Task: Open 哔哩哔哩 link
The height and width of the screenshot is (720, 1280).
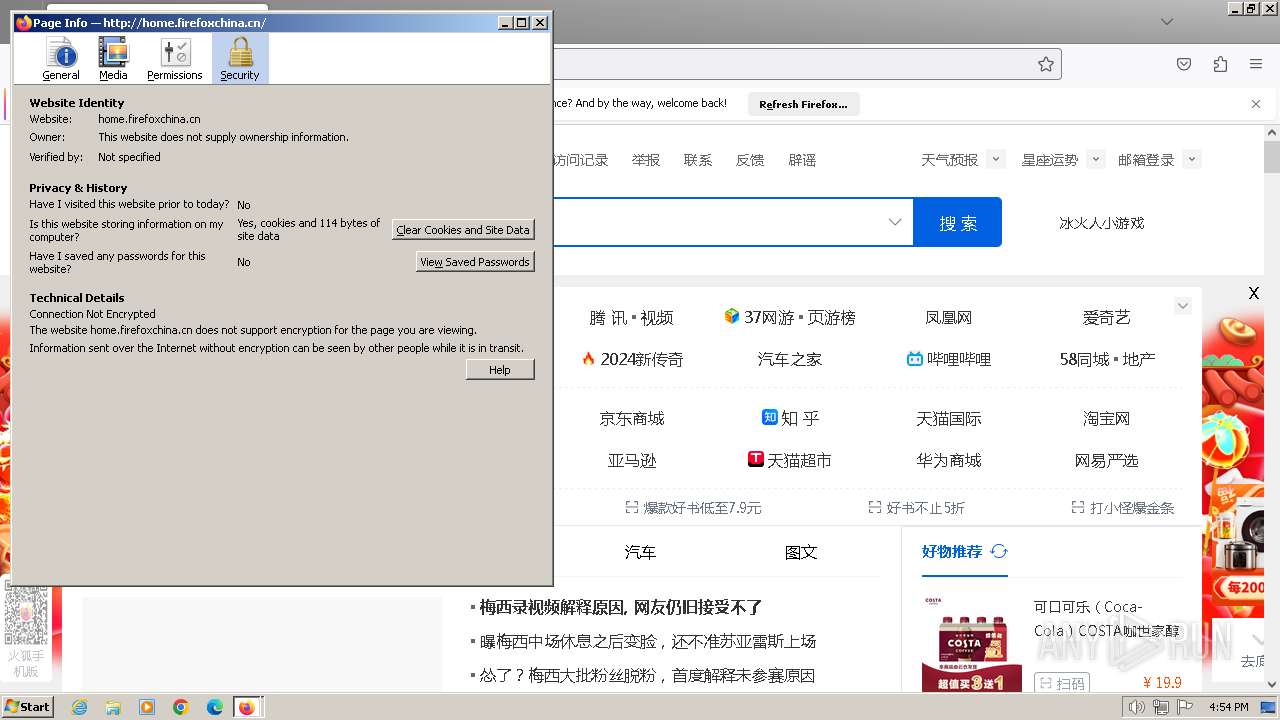Action: pos(948,359)
